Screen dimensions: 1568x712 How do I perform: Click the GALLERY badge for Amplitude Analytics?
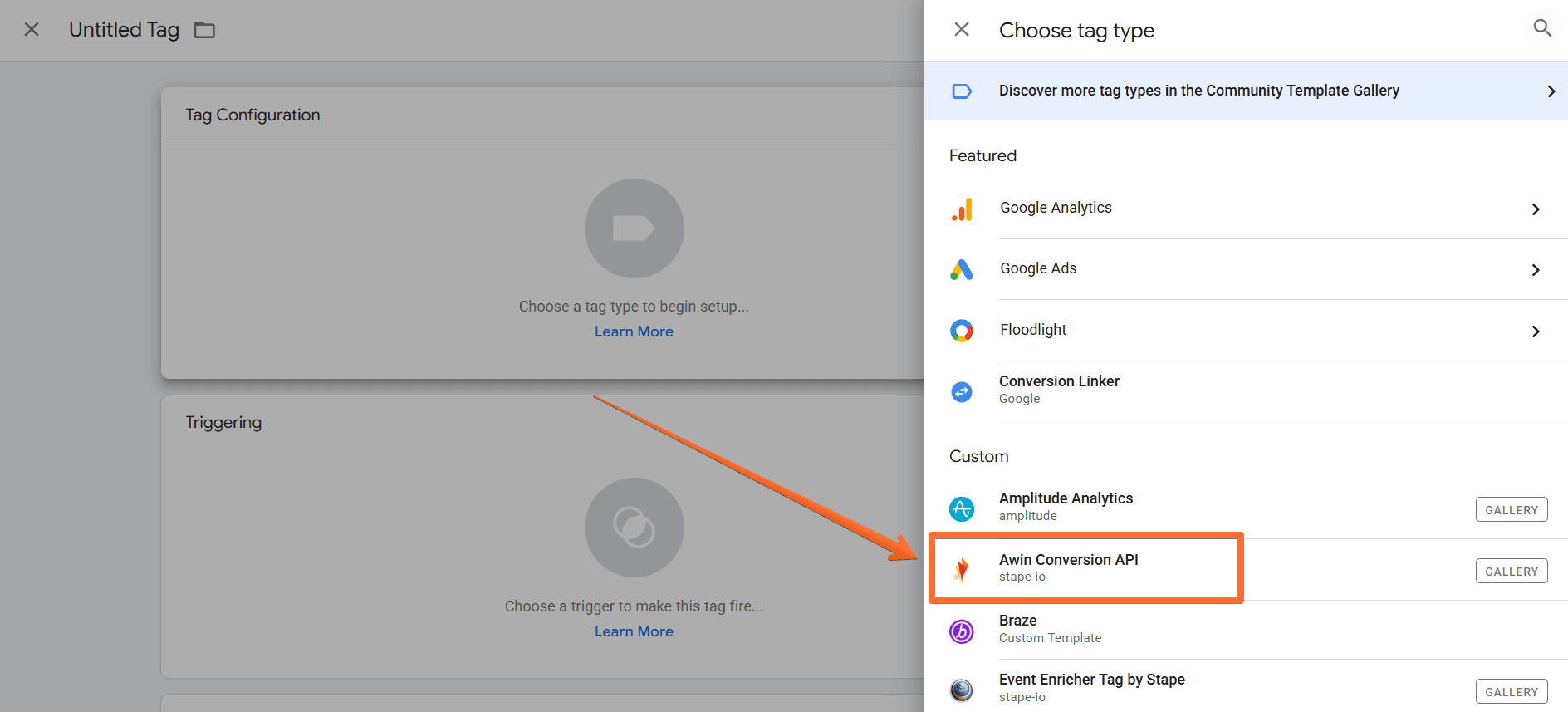[x=1511, y=509]
